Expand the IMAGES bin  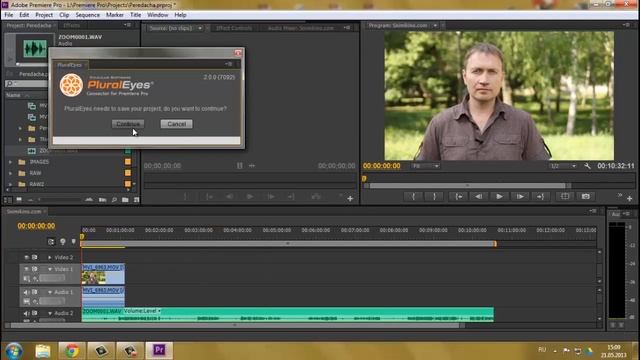[11, 162]
